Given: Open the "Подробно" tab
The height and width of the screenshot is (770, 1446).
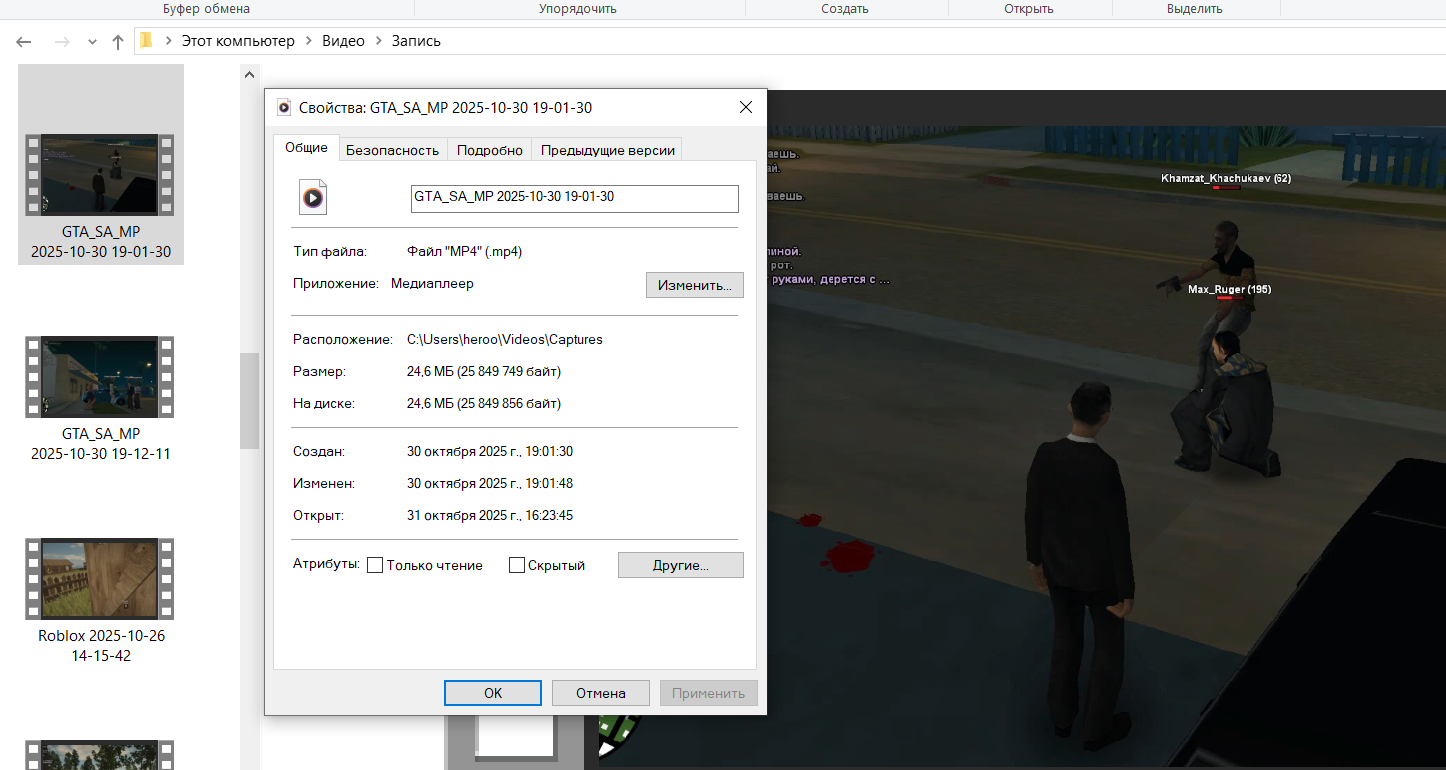Looking at the screenshot, I should click(x=490, y=150).
